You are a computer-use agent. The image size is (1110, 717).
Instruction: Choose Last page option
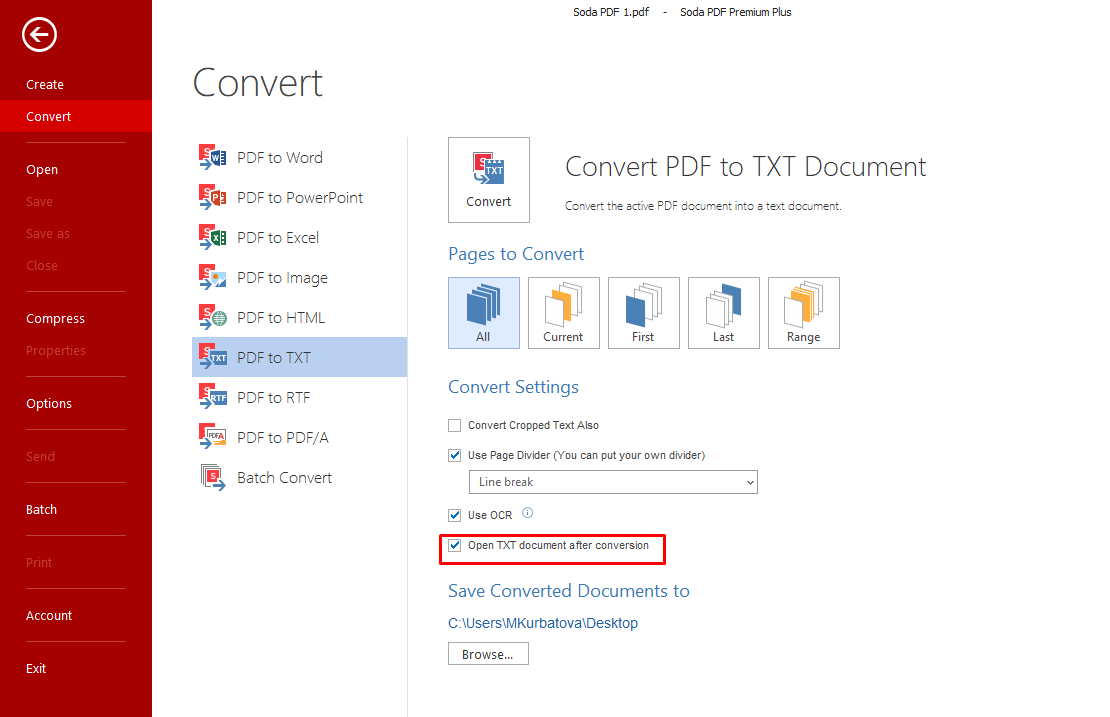723,313
